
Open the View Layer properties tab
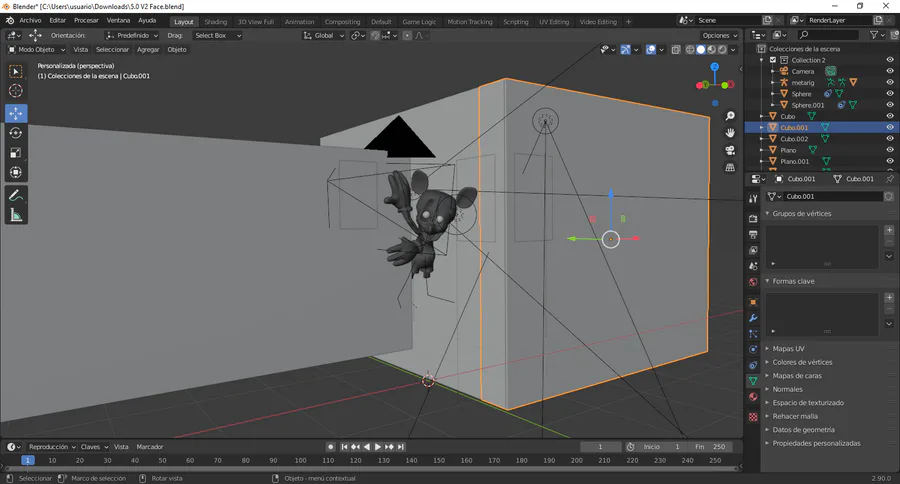(x=753, y=250)
